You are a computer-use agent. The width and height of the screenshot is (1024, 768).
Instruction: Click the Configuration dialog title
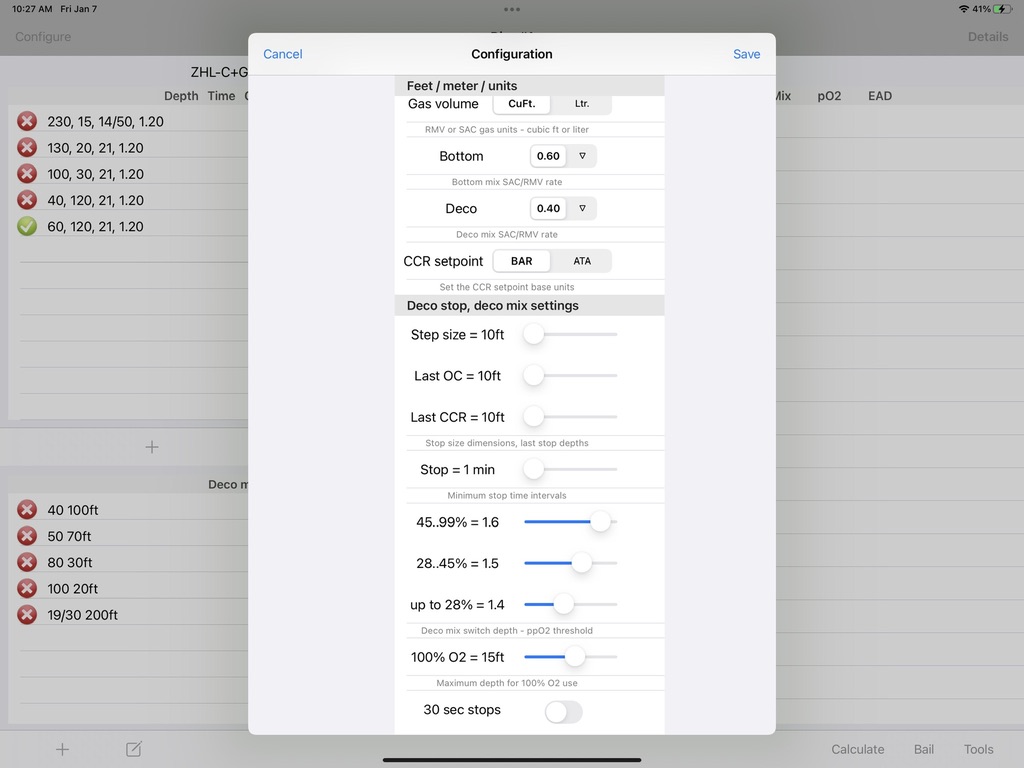tap(512, 54)
